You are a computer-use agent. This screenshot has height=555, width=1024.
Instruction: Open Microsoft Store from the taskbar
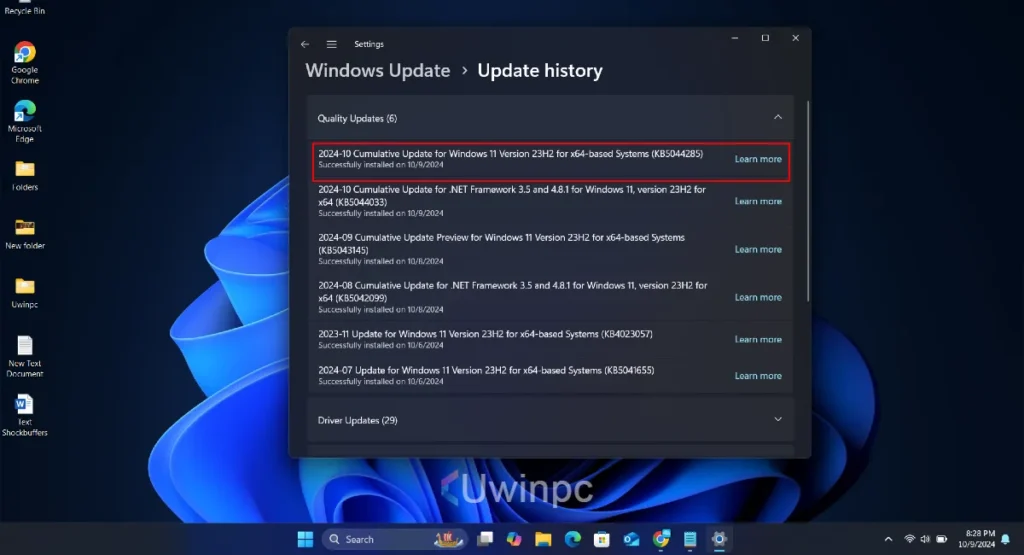(x=601, y=539)
